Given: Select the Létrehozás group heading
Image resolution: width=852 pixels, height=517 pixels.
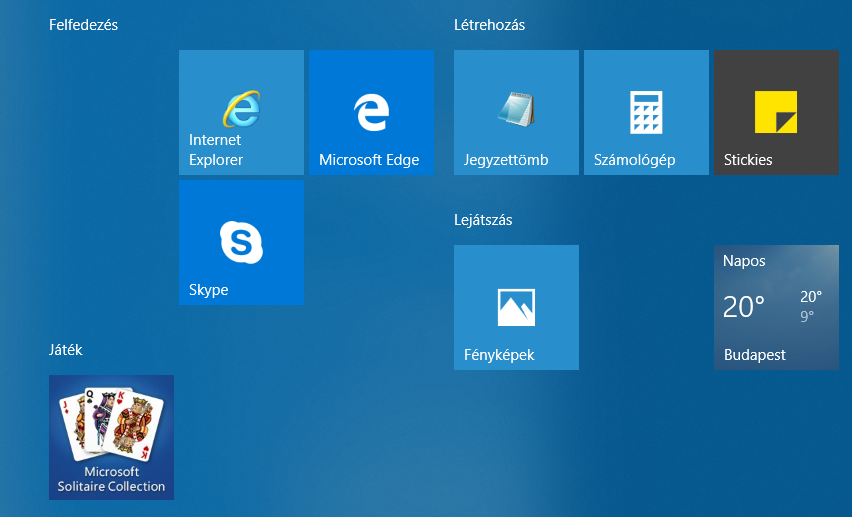Looking at the screenshot, I should 490,25.
